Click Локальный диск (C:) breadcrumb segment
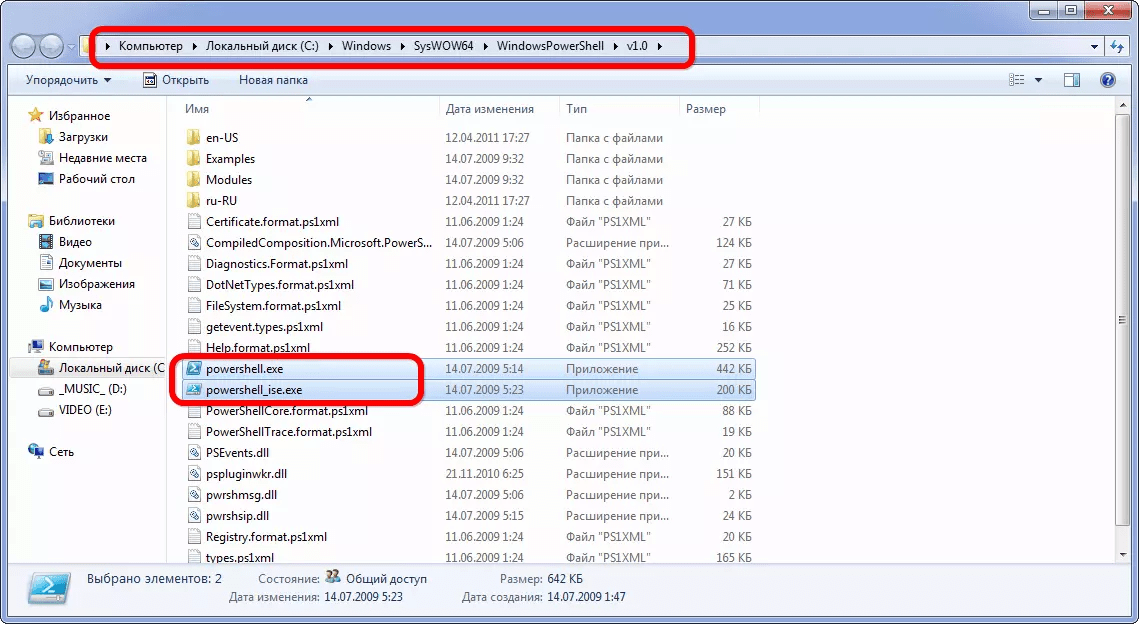1139x624 pixels. [262, 46]
